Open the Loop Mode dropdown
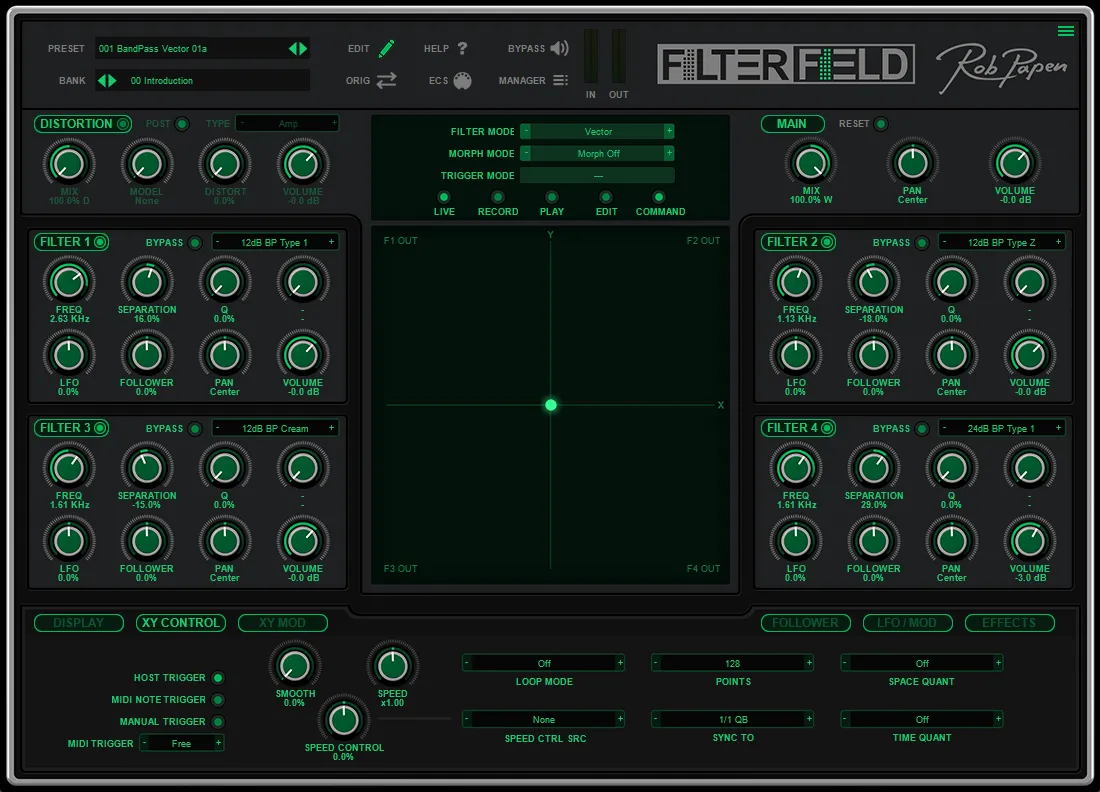This screenshot has height=792, width=1100. point(544,663)
